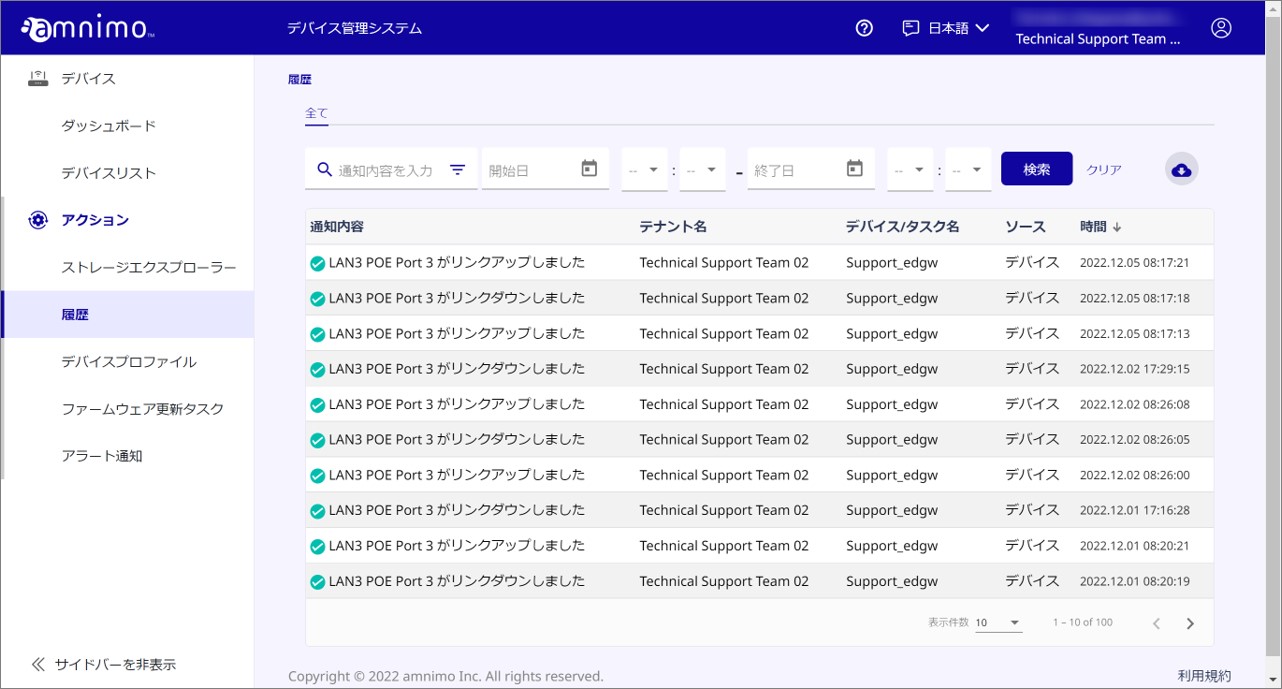Image resolution: width=1282 pixels, height=689 pixels.
Task: Click the feedback chat bubble icon
Action: (x=909, y=28)
